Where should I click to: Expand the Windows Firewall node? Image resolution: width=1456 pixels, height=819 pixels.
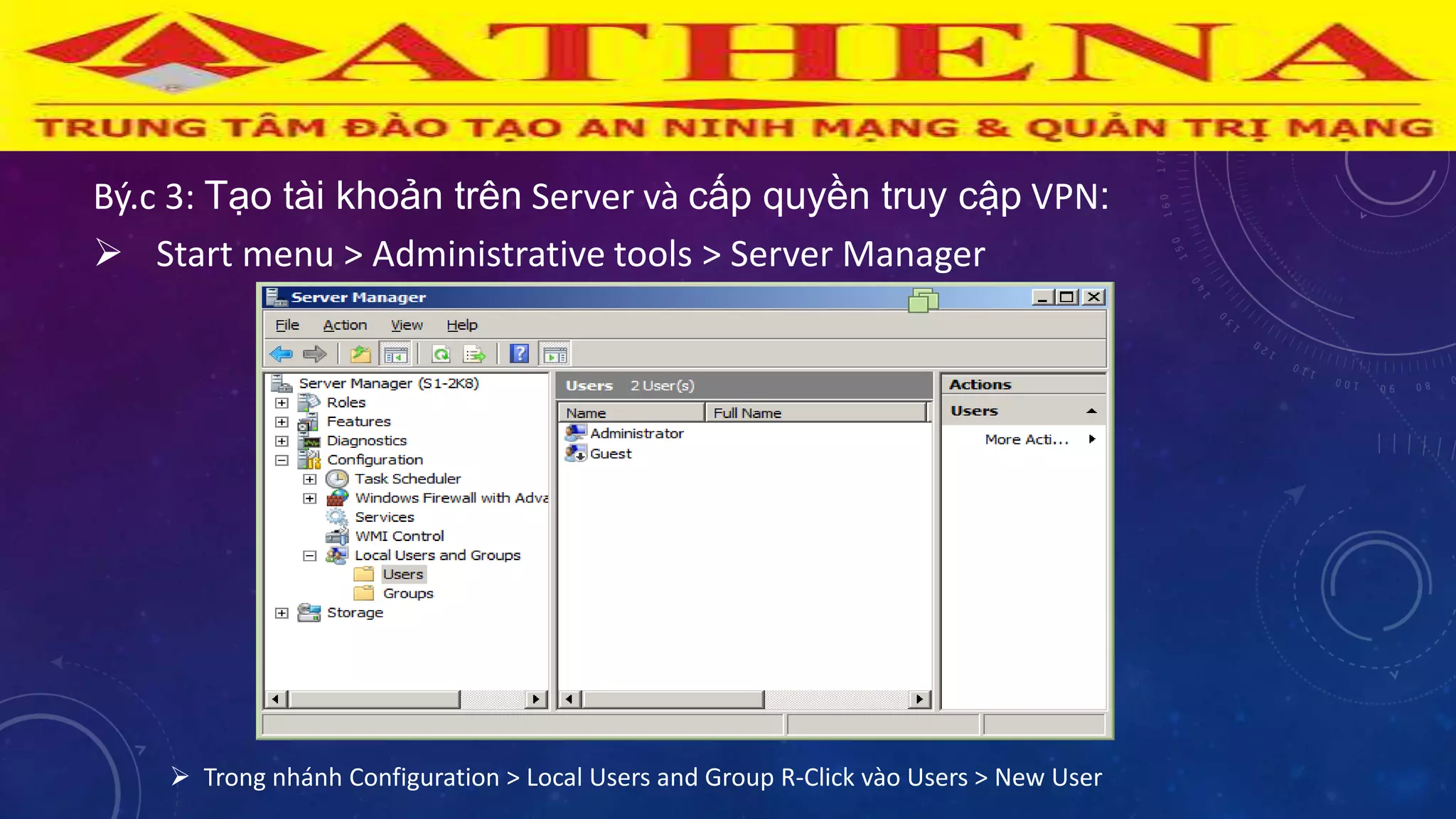click(309, 498)
